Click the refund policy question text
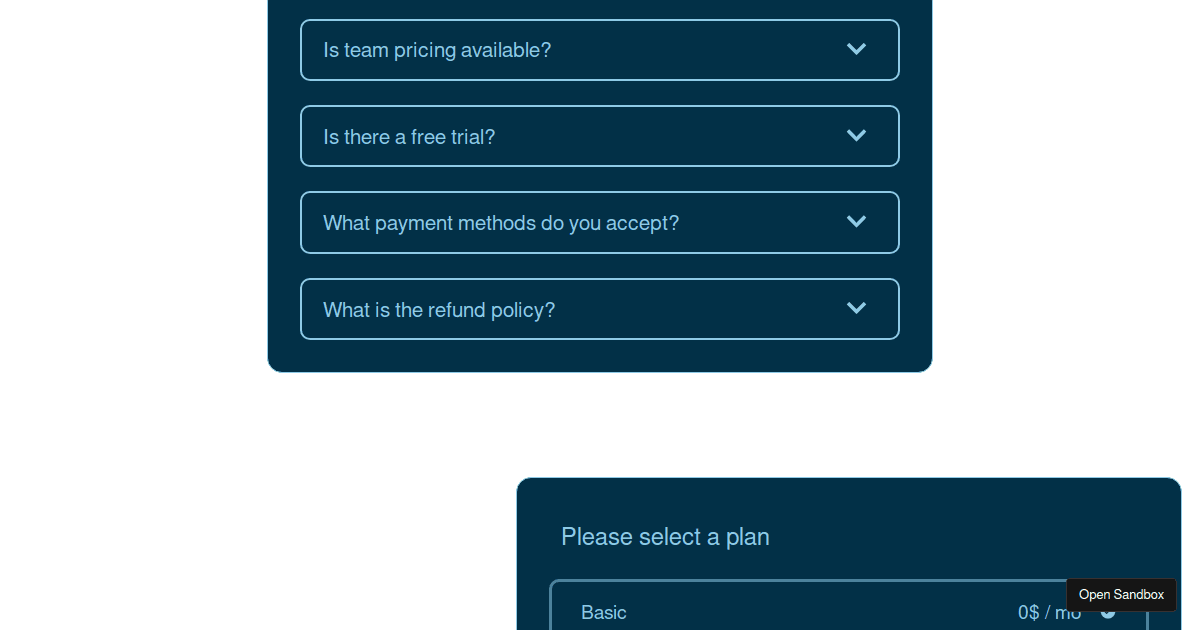Viewport: 1200px width, 630px height. (x=439, y=310)
